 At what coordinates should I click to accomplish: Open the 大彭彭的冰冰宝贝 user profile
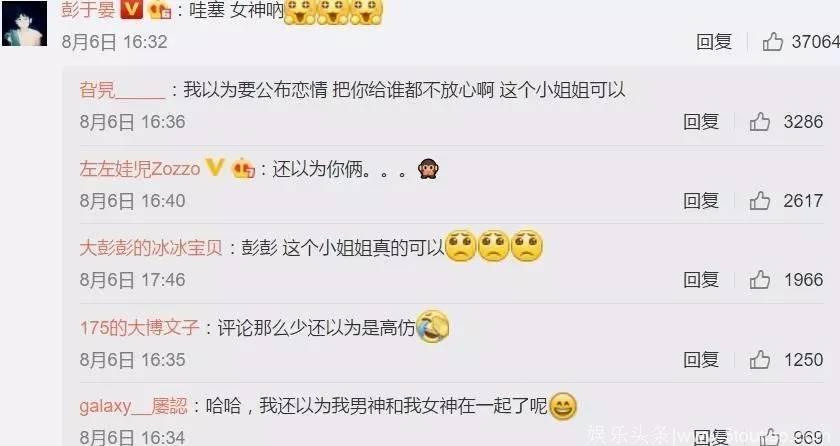(151, 248)
